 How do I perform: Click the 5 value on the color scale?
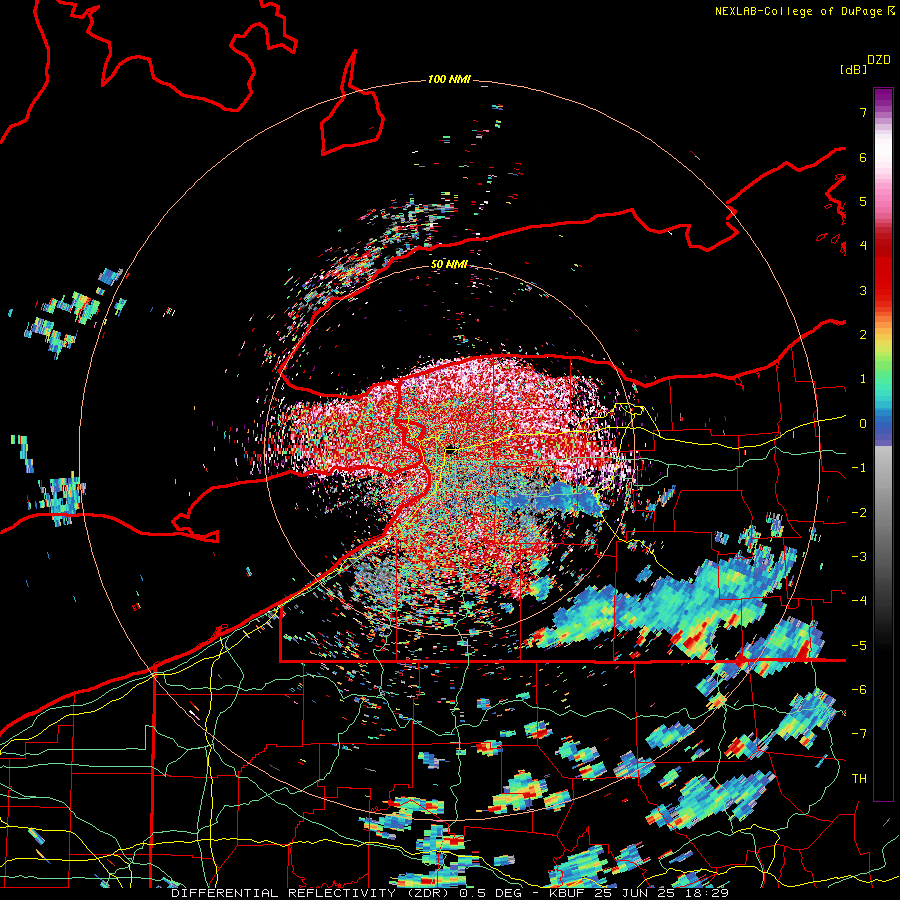pyautogui.click(x=863, y=201)
